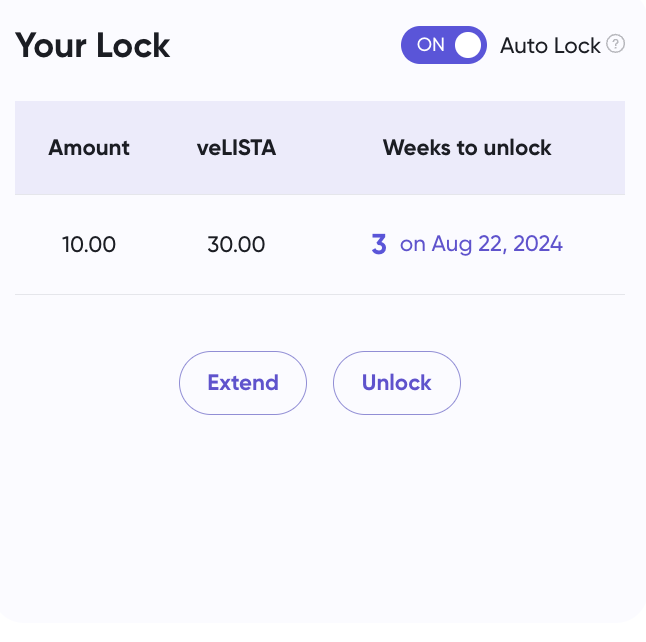
Task: Turn off the Auto Lock switch
Action: (443, 45)
